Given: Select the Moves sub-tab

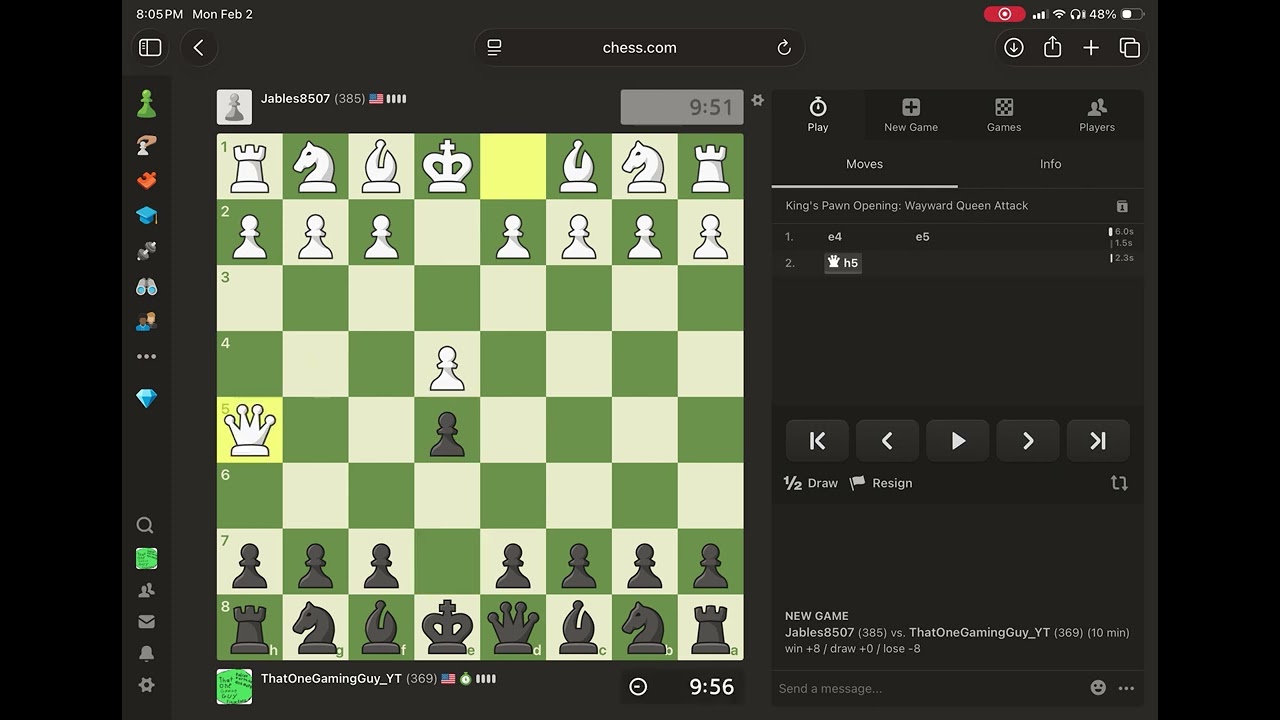Looking at the screenshot, I should tap(864, 164).
